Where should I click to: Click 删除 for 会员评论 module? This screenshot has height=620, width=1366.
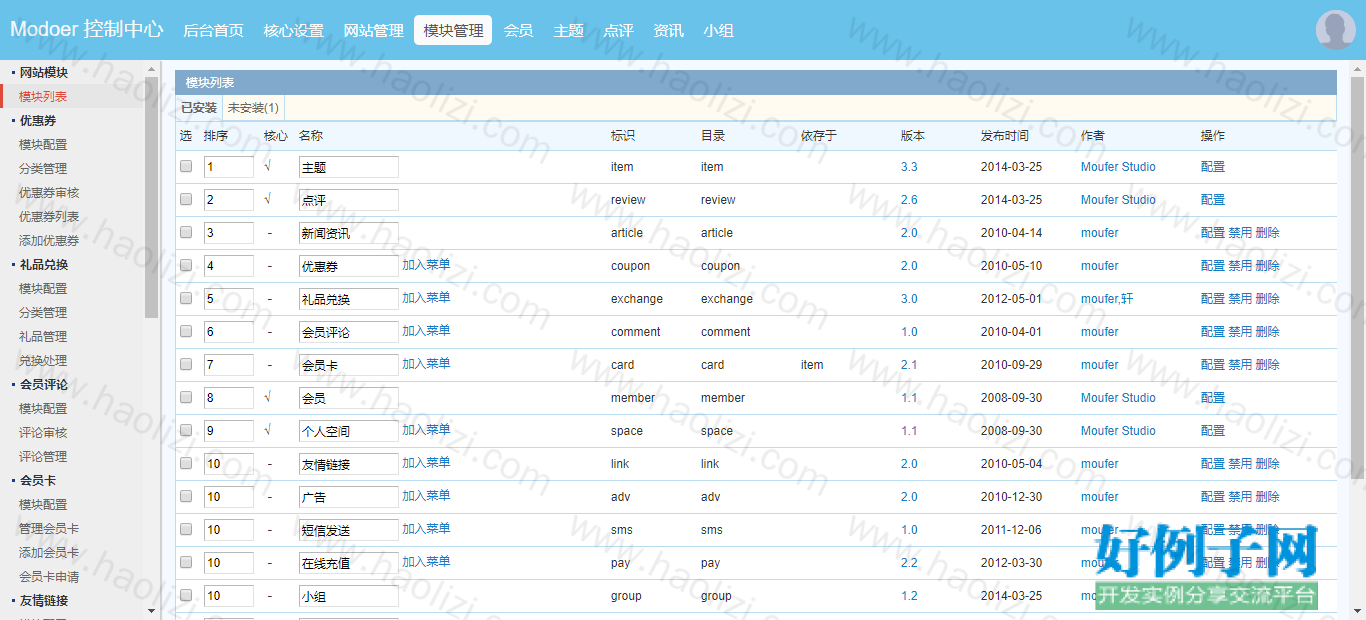click(x=1268, y=332)
